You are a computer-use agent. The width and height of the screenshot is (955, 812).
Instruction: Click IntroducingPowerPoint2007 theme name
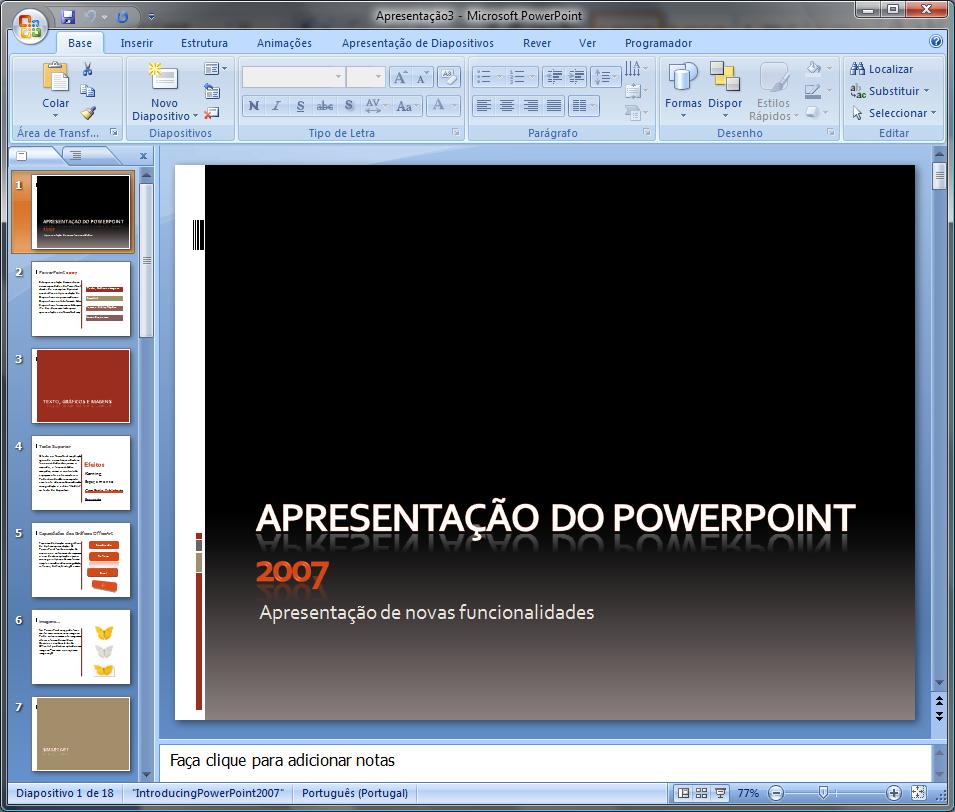point(208,793)
